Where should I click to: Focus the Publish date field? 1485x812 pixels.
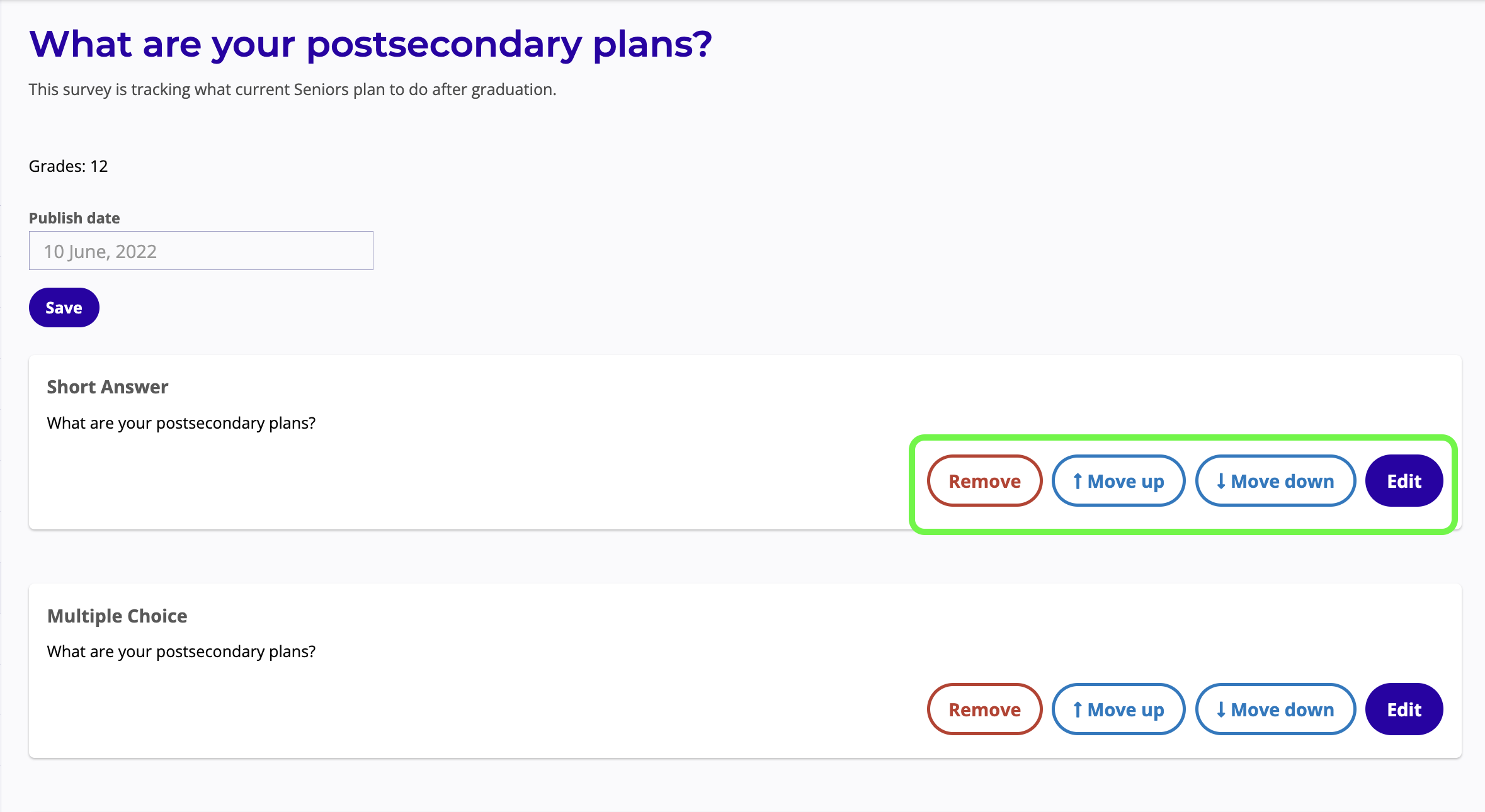[x=201, y=251]
